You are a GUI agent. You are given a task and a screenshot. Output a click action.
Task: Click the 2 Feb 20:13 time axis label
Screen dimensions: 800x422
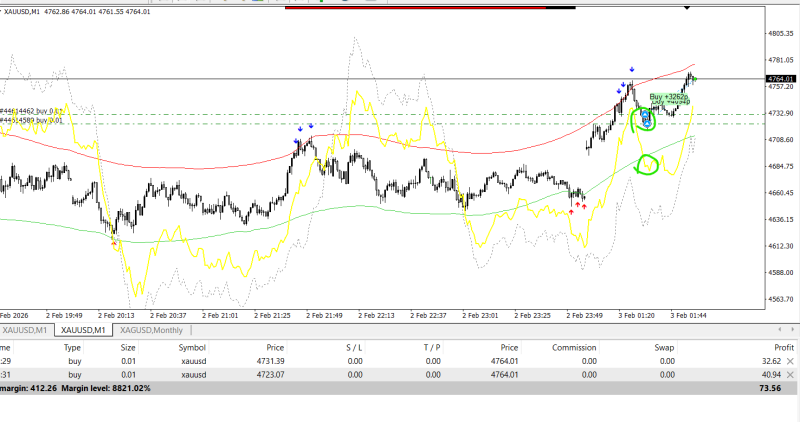[x=116, y=315]
